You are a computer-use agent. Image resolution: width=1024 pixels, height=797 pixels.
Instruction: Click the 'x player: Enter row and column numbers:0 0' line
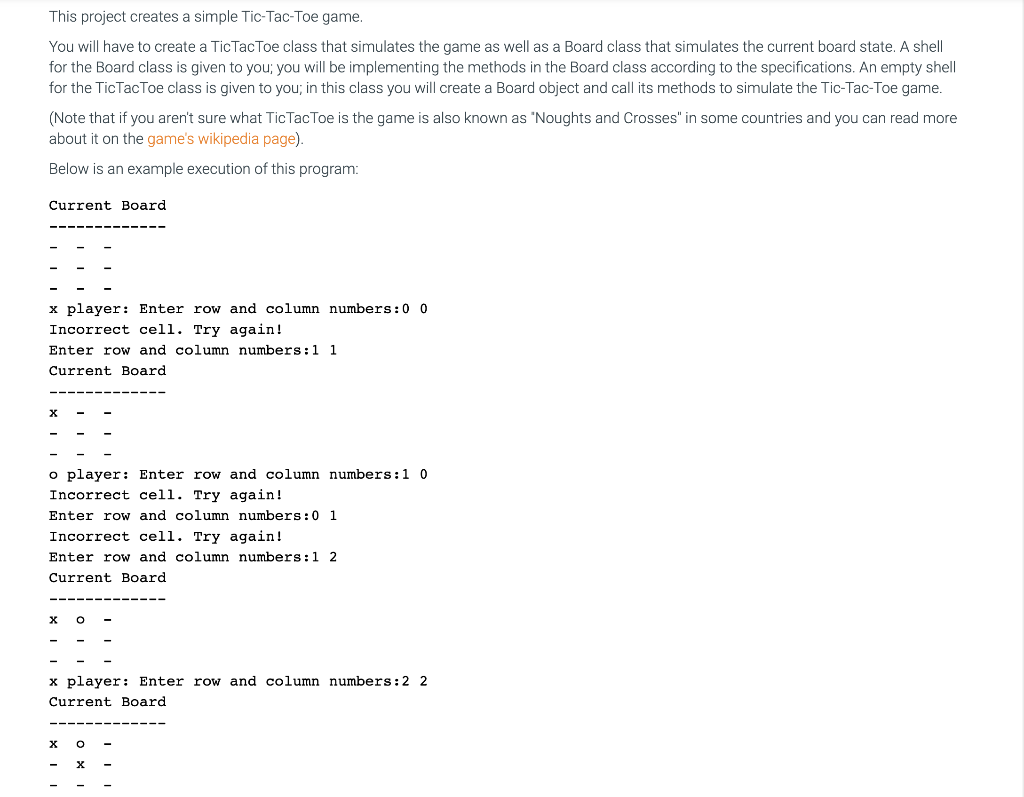pos(238,309)
